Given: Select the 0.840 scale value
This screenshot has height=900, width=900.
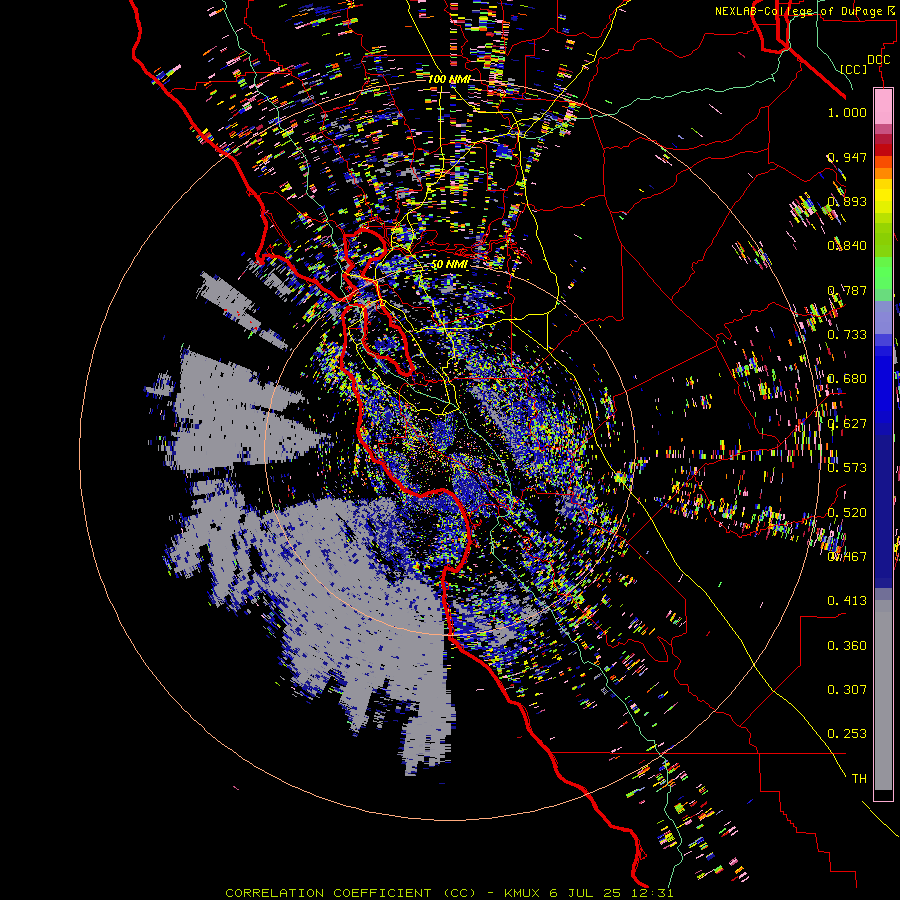Looking at the screenshot, I should point(847,246).
